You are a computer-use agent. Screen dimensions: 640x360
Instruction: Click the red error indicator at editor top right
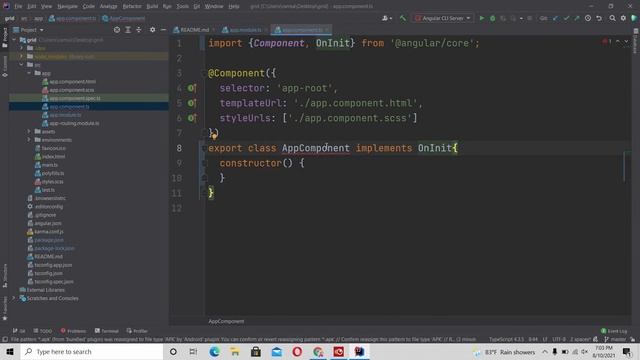[x=607, y=42]
